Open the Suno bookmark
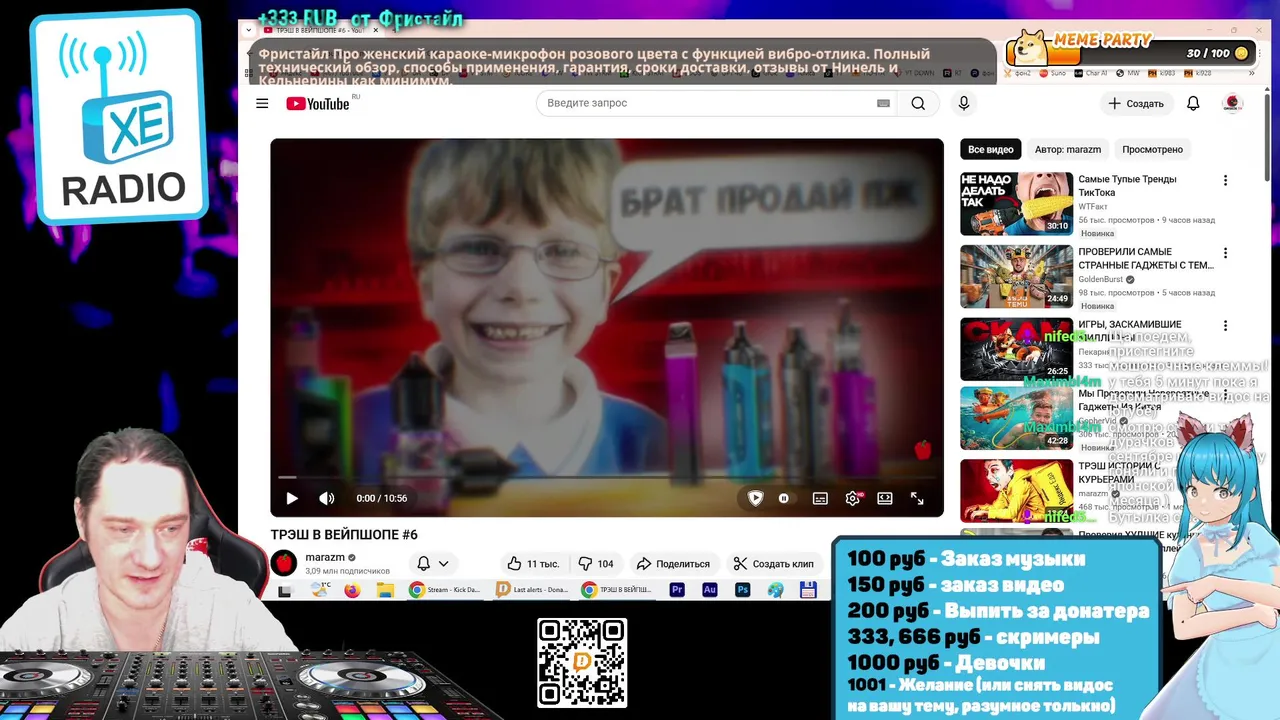This screenshot has height=720, width=1280. [x=1052, y=73]
